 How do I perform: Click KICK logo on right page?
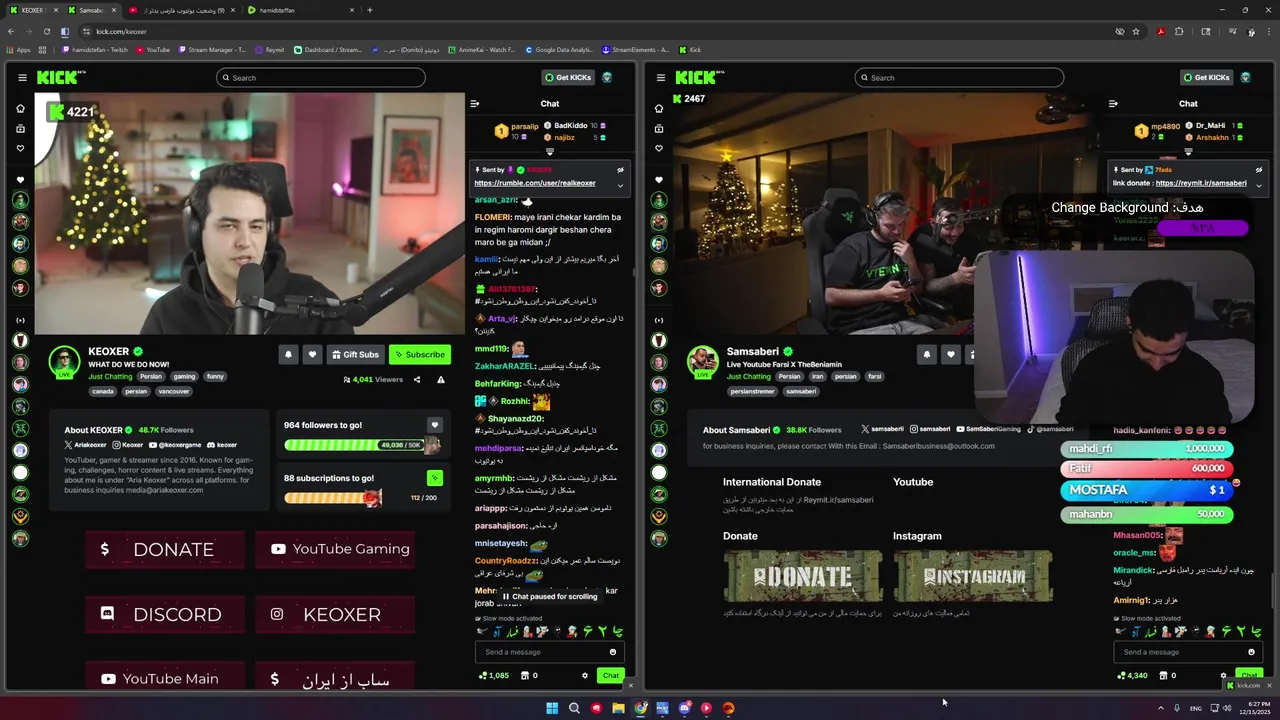[699, 77]
